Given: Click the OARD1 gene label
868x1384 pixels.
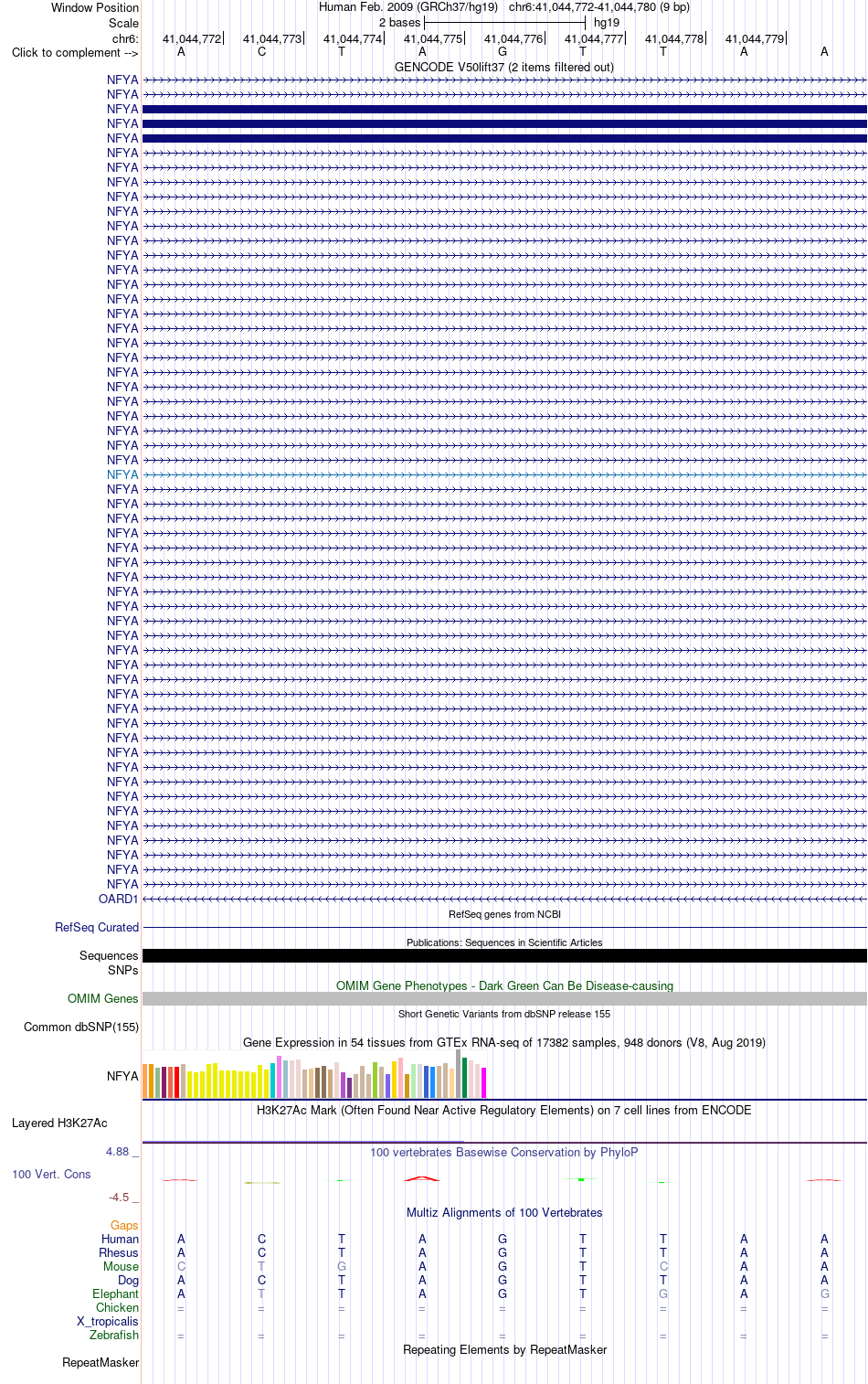Looking at the screenshot, I should pyautogui.click(x=119, y=899).
